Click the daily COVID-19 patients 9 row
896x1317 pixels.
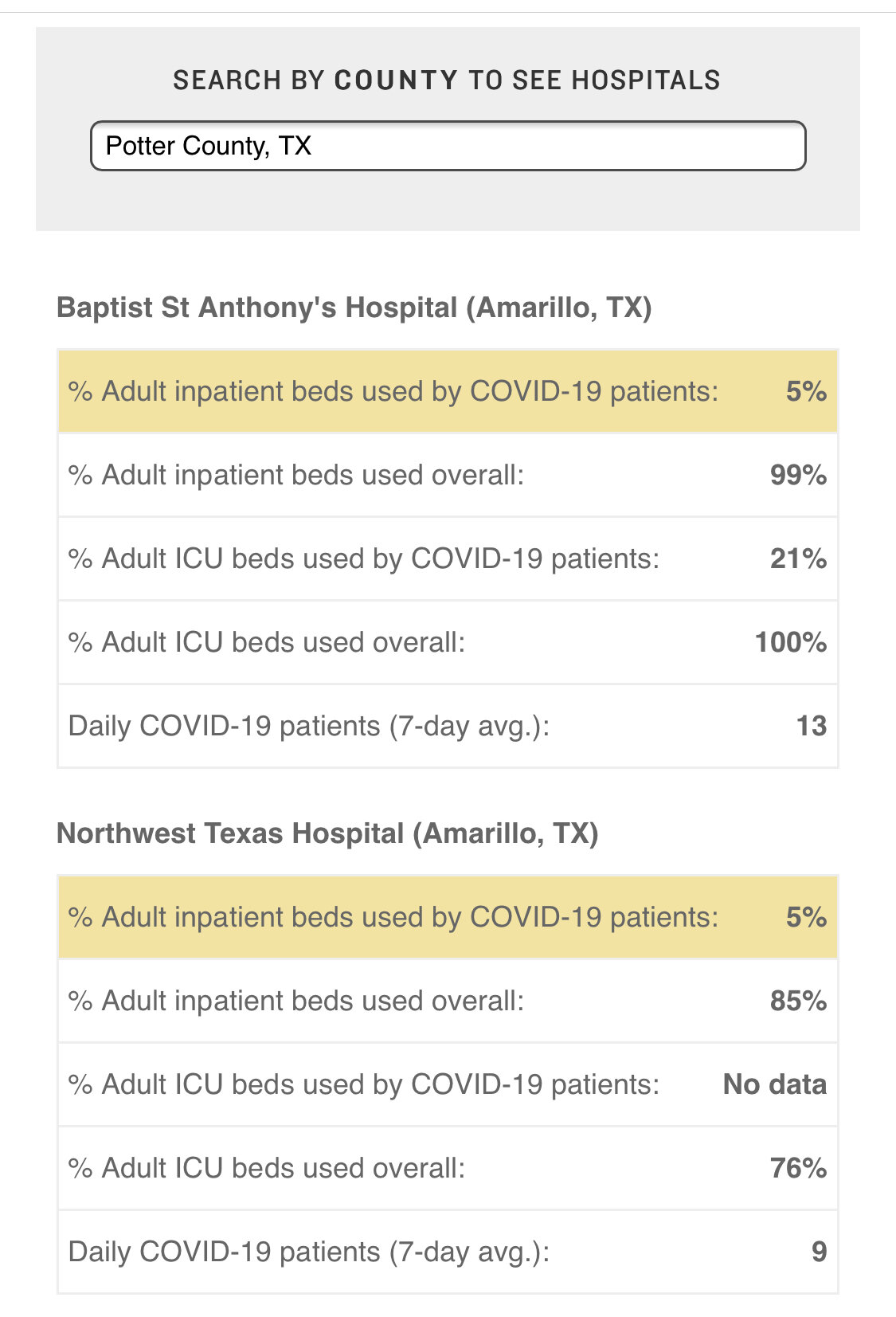click(x=448, y=1252)
